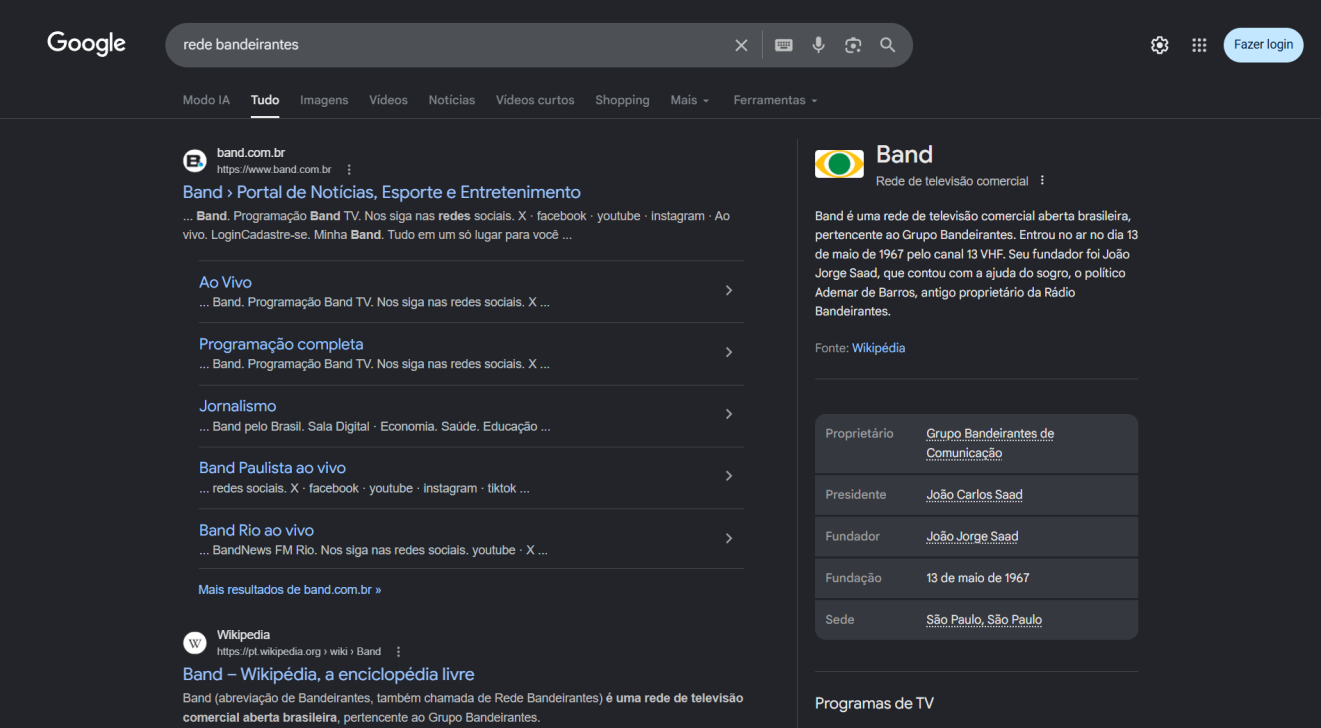Open quick settings gear icon
1321x728 pixels.
pyautogui.click(x=1160, y=45)
